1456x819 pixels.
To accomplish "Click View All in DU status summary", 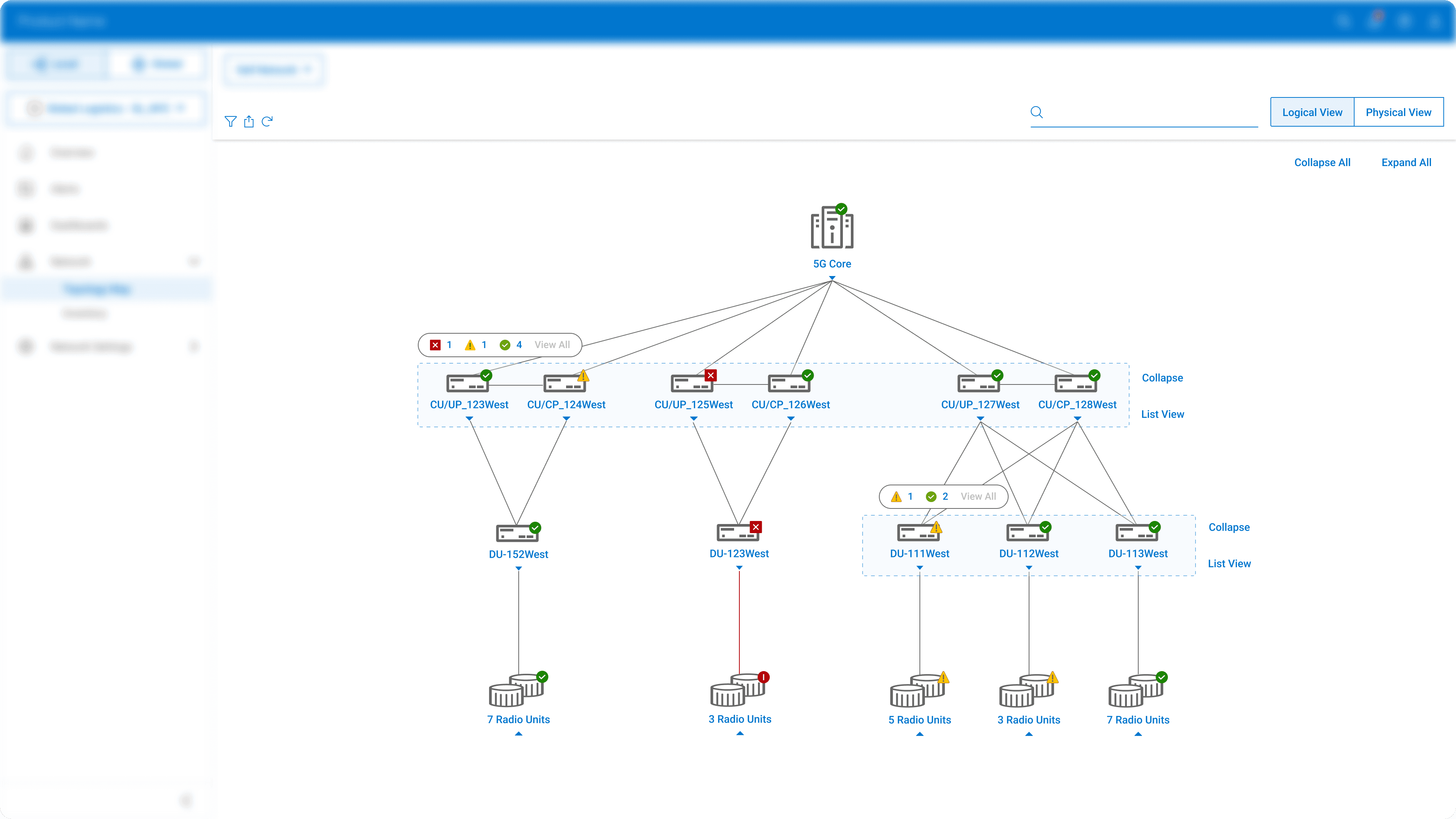I will pos(978,496).
